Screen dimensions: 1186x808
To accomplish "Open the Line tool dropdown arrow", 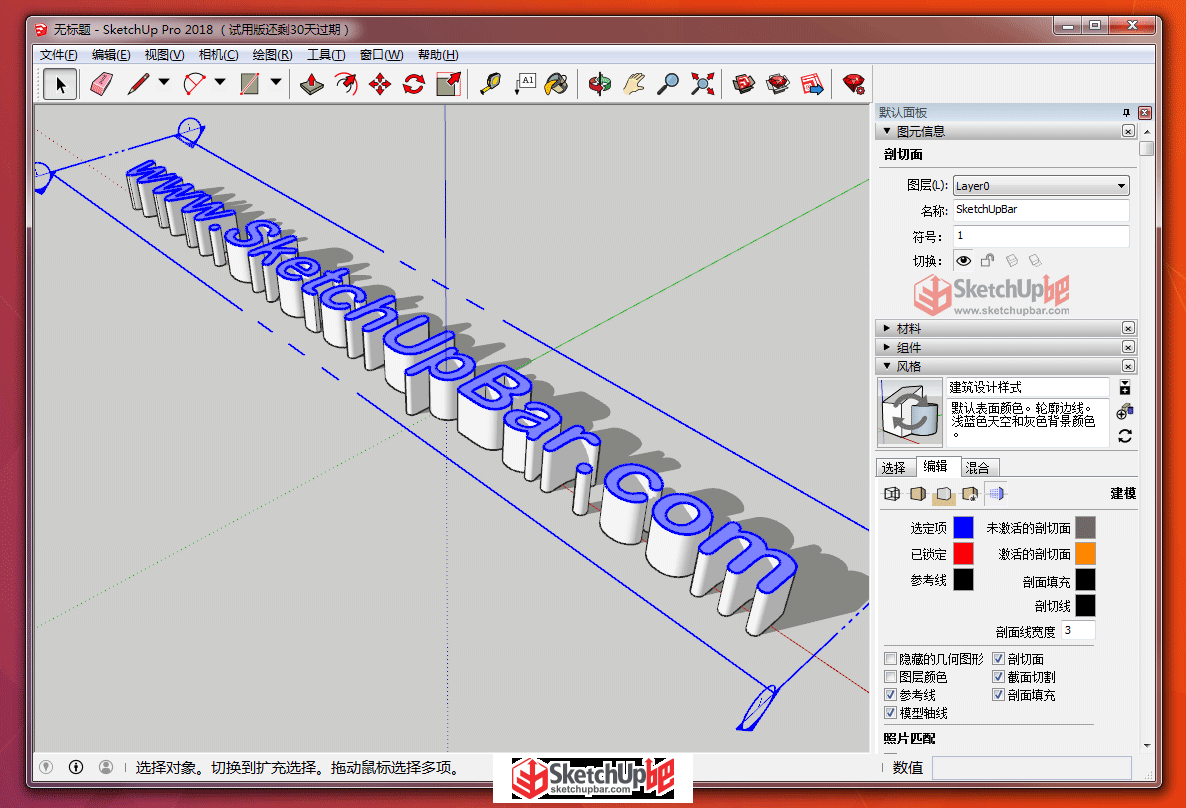I will 164,82.
